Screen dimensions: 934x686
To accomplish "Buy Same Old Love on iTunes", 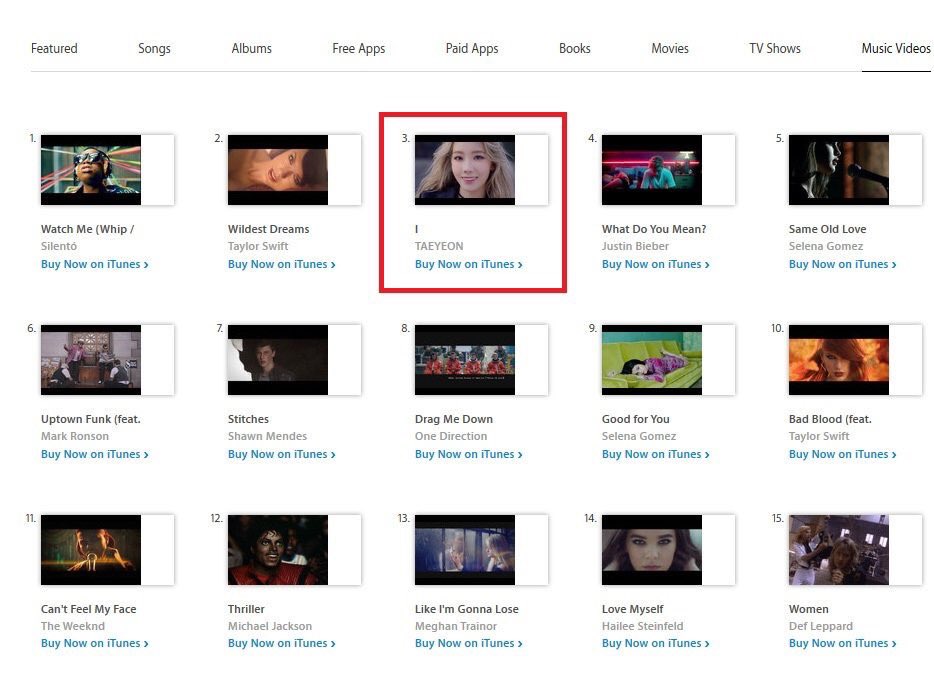I will pos(843,264).
